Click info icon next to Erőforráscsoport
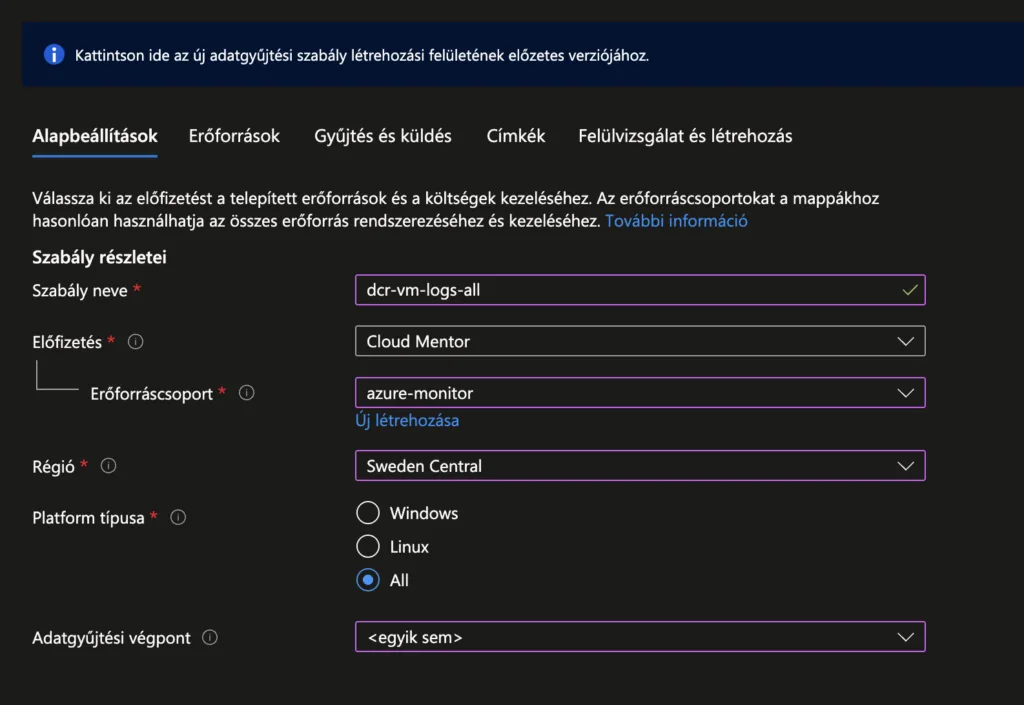This screenshot has width=1024, height=705. click(x=247, y=393)
